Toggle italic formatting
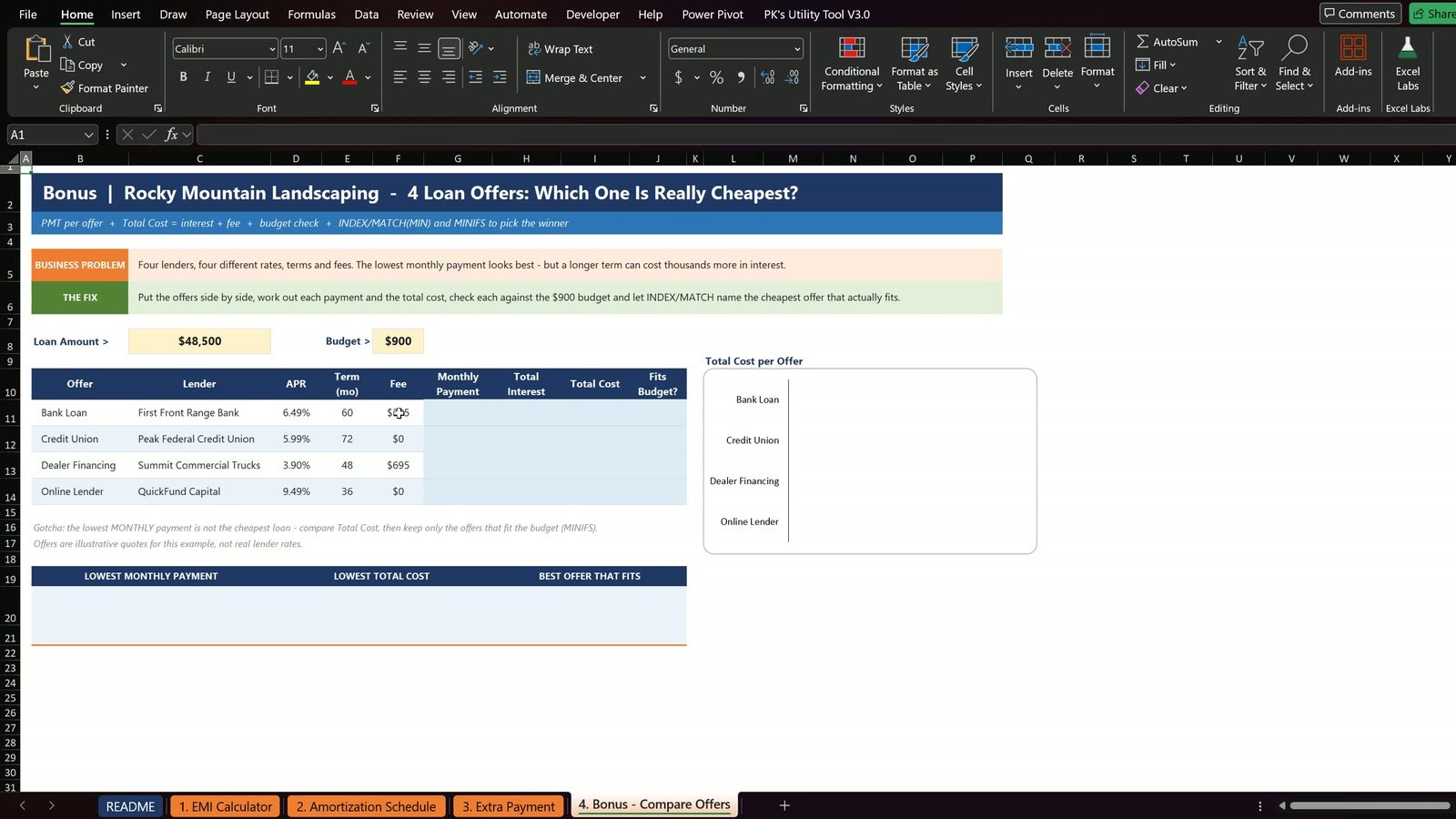Screen dimensions: 1456x819 click(x=207, y=77)
